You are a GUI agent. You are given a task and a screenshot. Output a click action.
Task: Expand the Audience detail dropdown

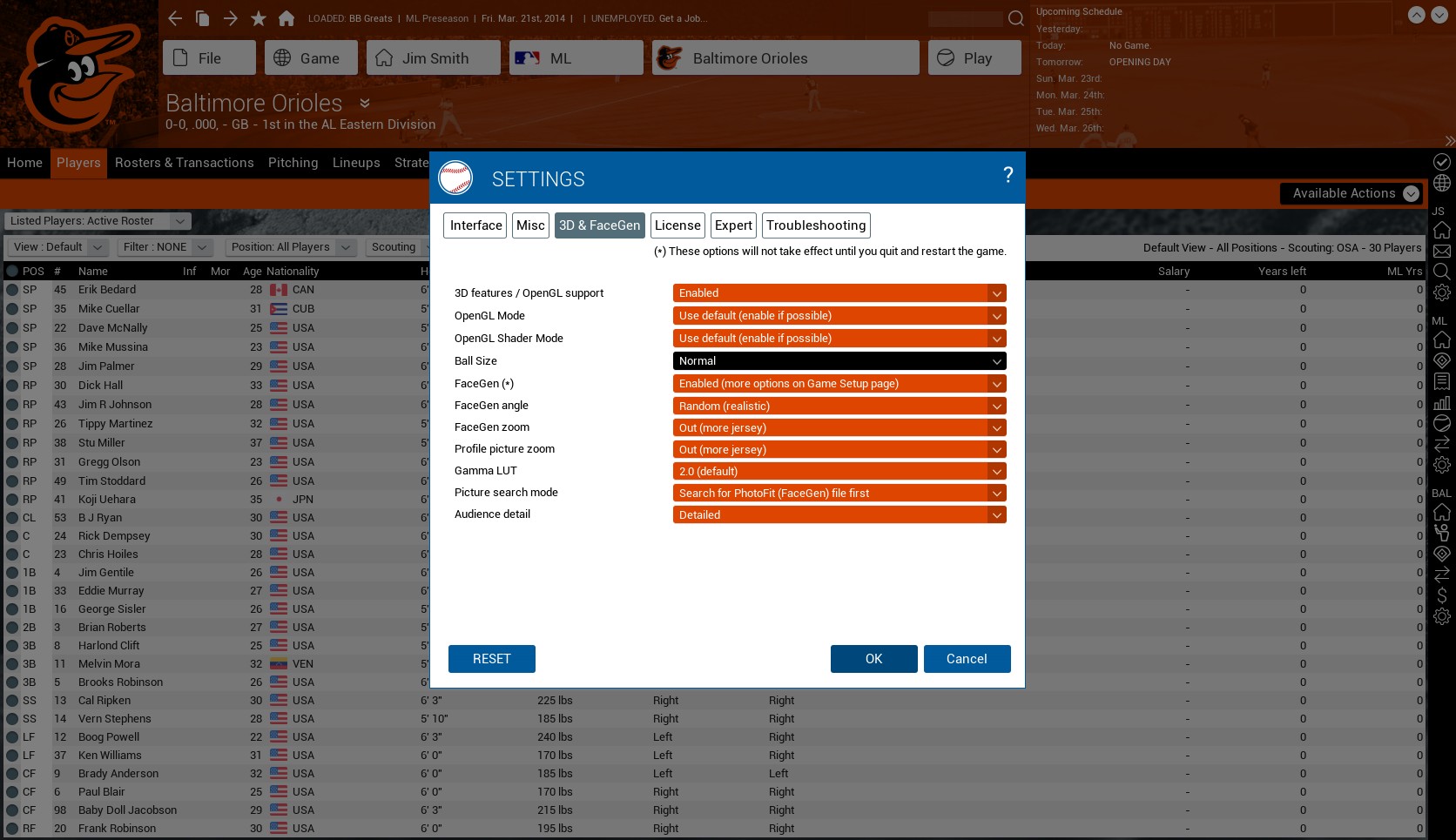click(839, 515)
